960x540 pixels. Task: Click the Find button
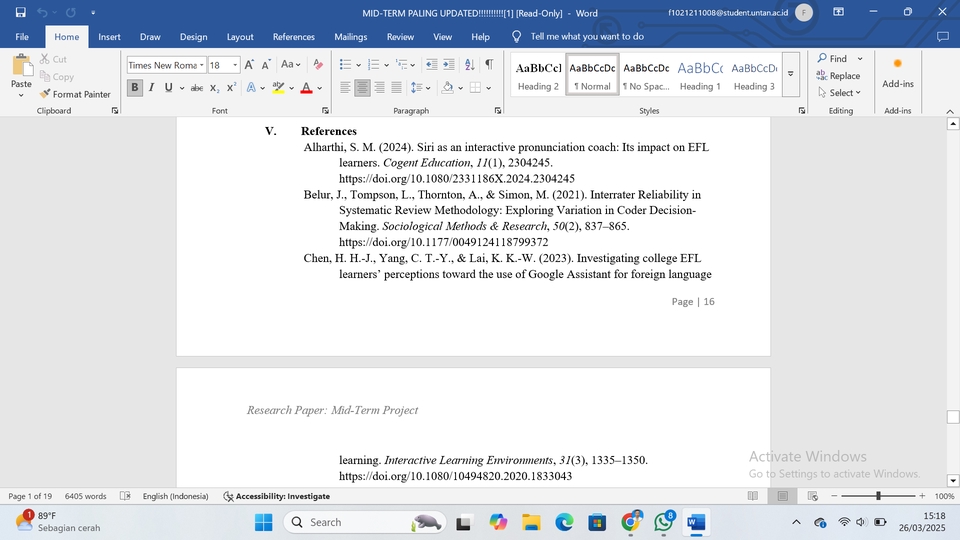pyautogui.click(x=832, y=58)
